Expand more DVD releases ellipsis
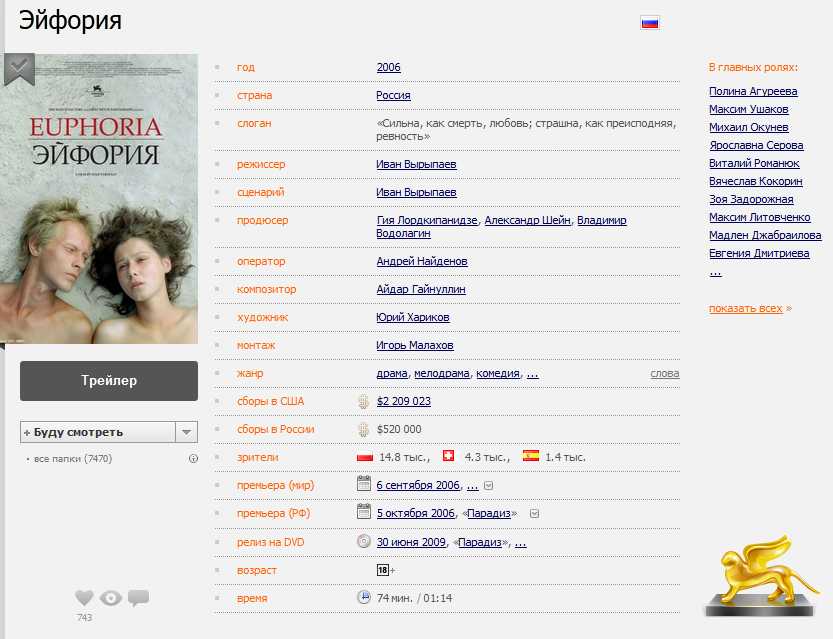The height and width of the screenshot is (639, 833). pos(521,542)
